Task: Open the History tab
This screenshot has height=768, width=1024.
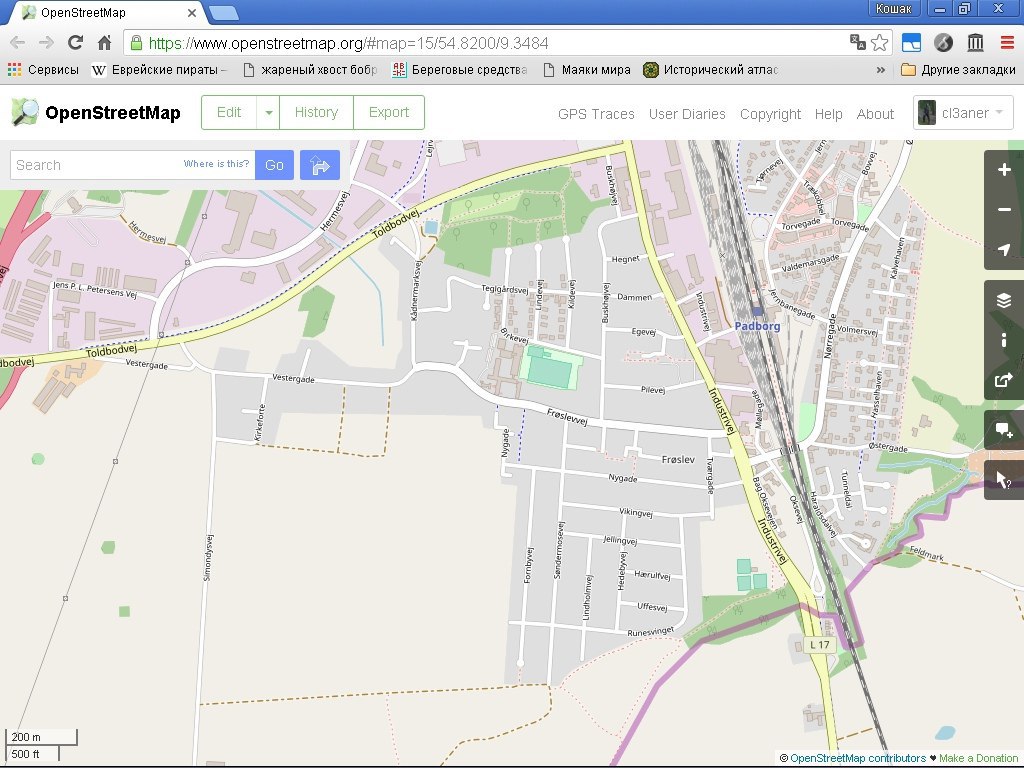Action: [x=316, y=113]
